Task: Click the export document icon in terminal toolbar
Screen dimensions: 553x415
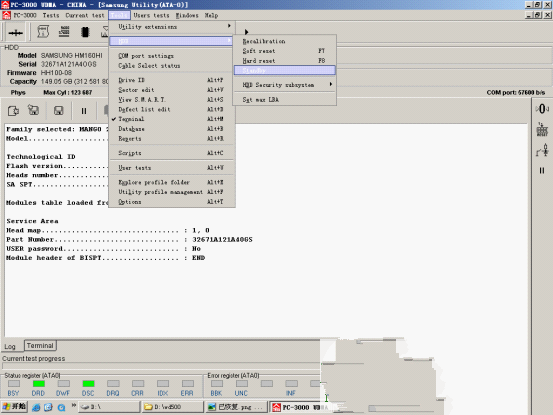Action: tap(13, 111)
